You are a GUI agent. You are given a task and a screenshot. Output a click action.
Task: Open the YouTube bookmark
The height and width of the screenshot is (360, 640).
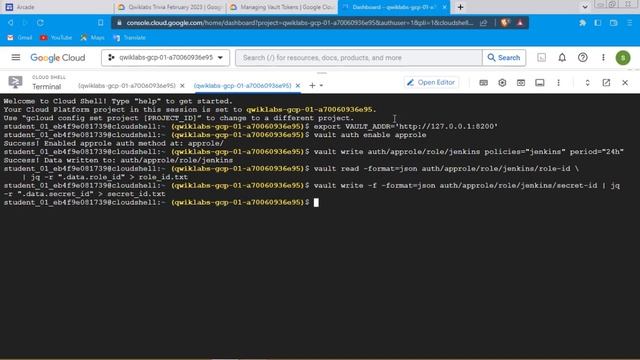coord(56,38)
